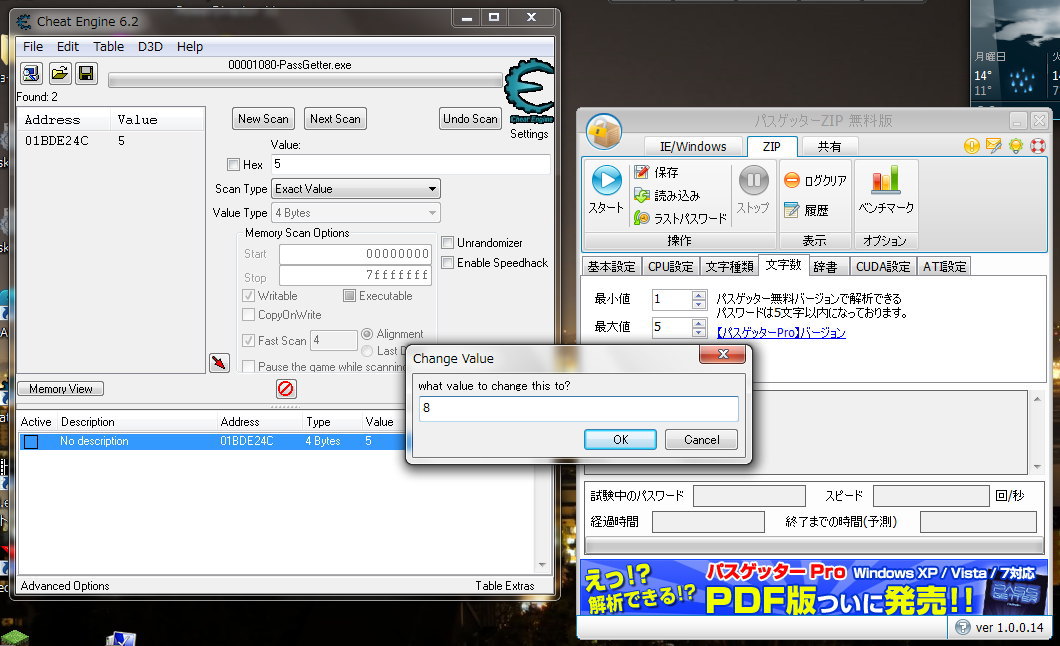The height and width of the screenshot is (646, 1060).
Task: Click OK in Change Value dialog
Action: click(x=621, y=440)
